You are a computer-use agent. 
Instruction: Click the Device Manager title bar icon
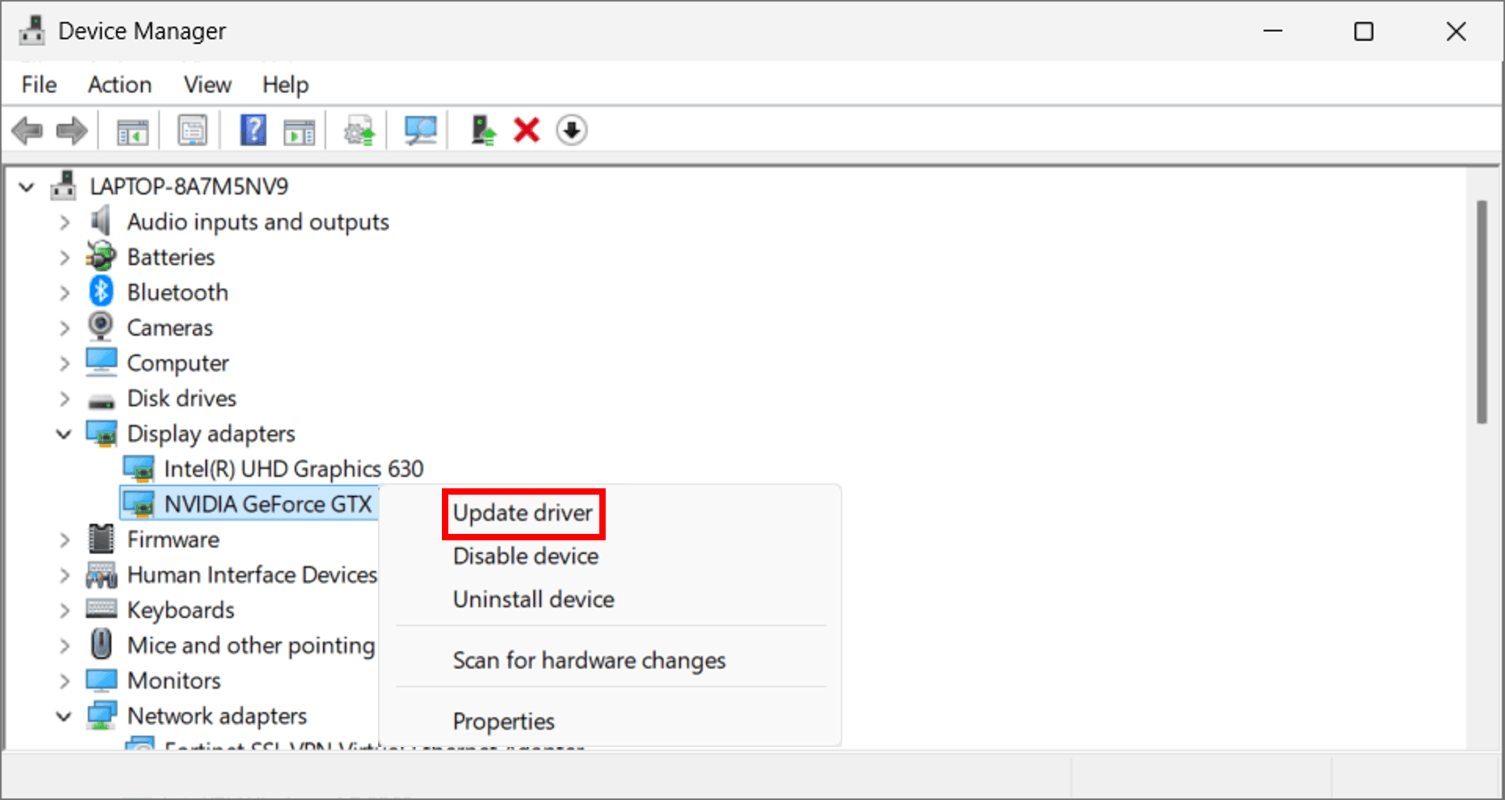[x=31, y=30]
